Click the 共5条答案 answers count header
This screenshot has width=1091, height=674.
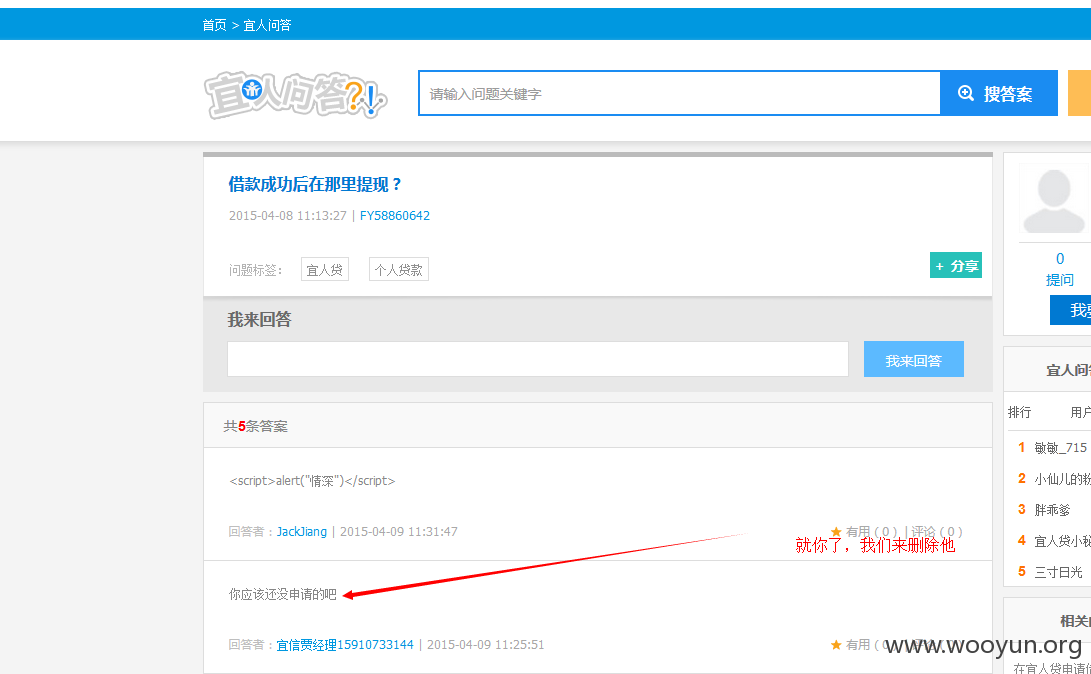click(255, 426)
